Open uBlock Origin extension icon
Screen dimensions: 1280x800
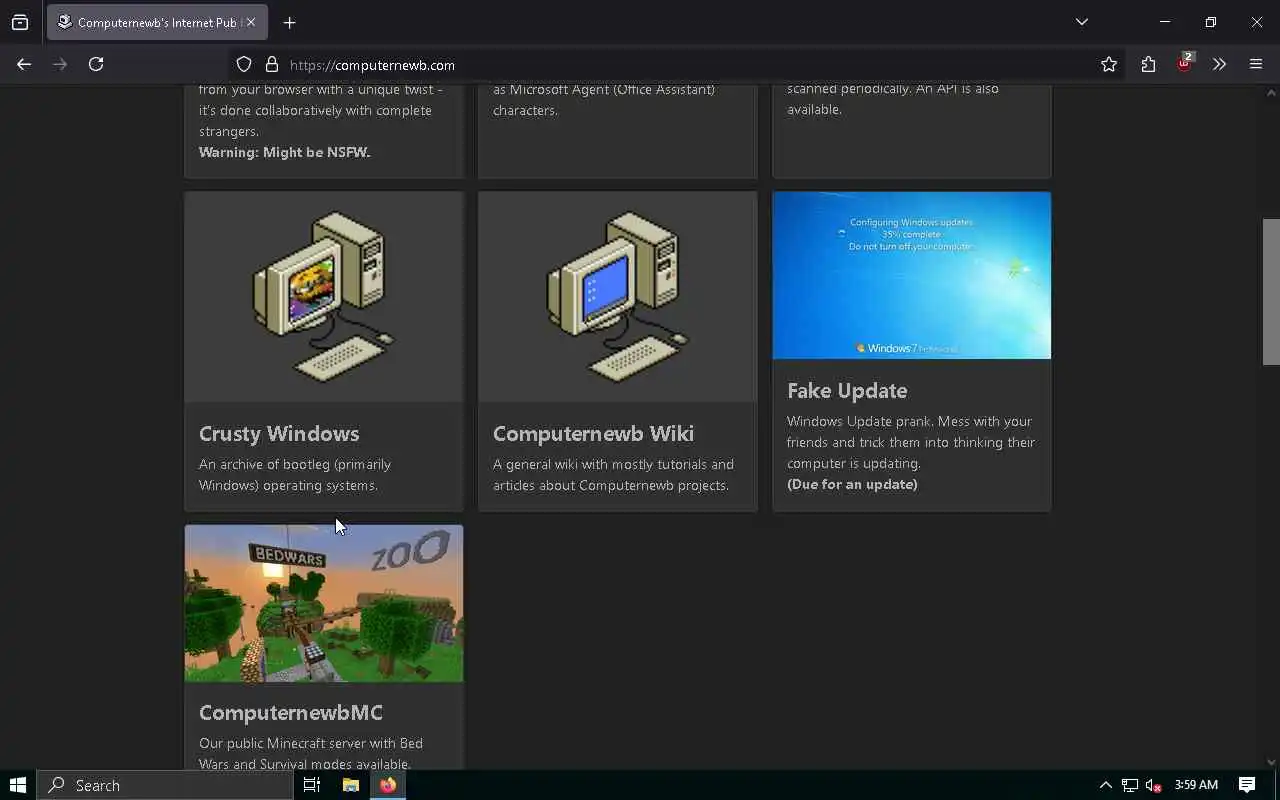pos(1184,64)
